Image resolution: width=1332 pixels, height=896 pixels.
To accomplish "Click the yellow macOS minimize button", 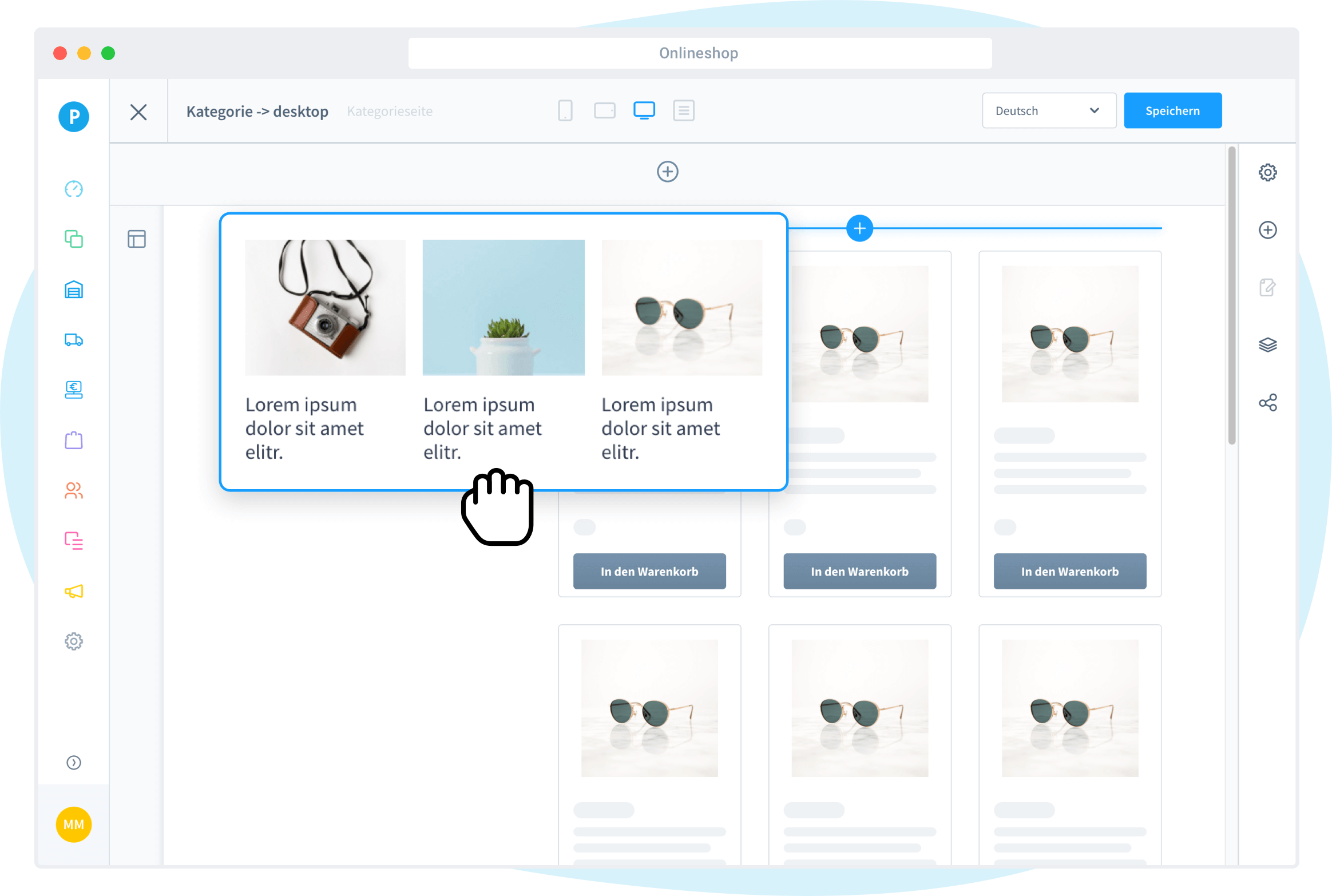I will [84, 53].
